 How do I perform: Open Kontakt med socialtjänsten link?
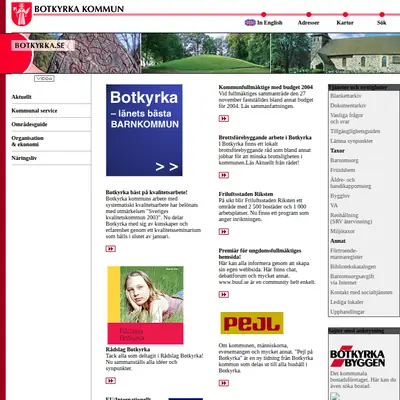[x=361, y=292]
